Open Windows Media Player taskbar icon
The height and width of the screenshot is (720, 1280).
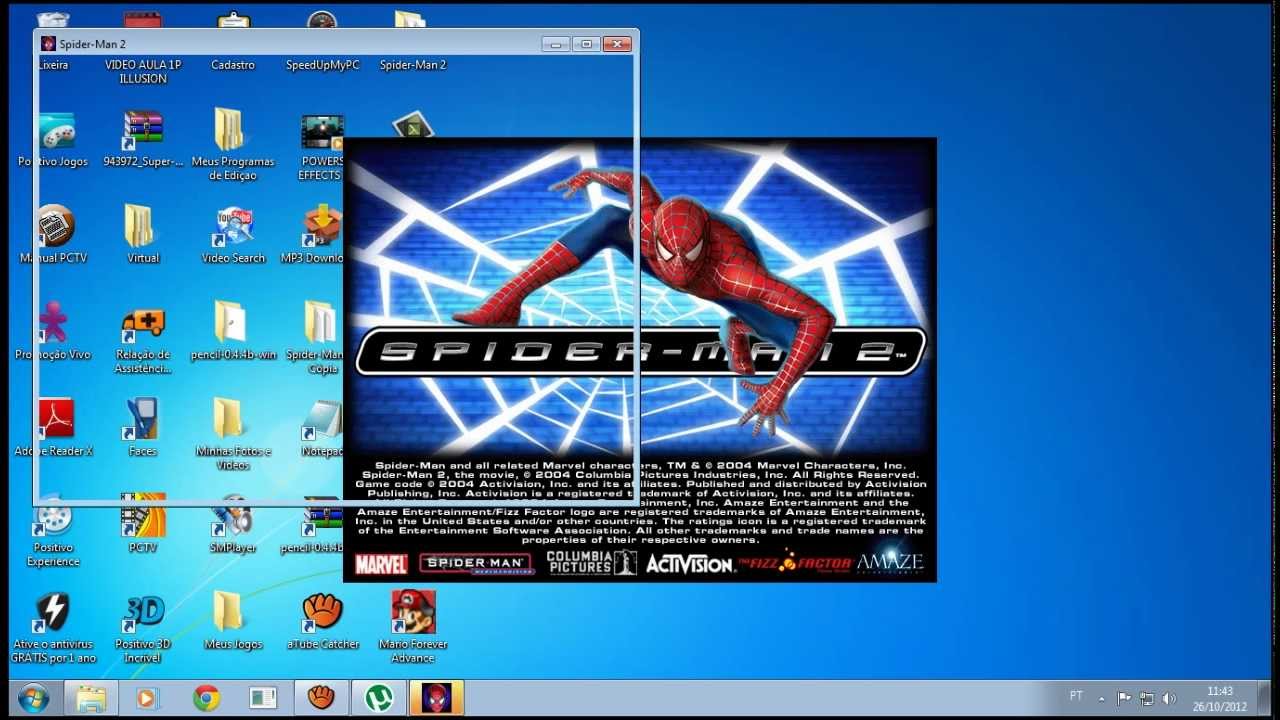[147, 697]
